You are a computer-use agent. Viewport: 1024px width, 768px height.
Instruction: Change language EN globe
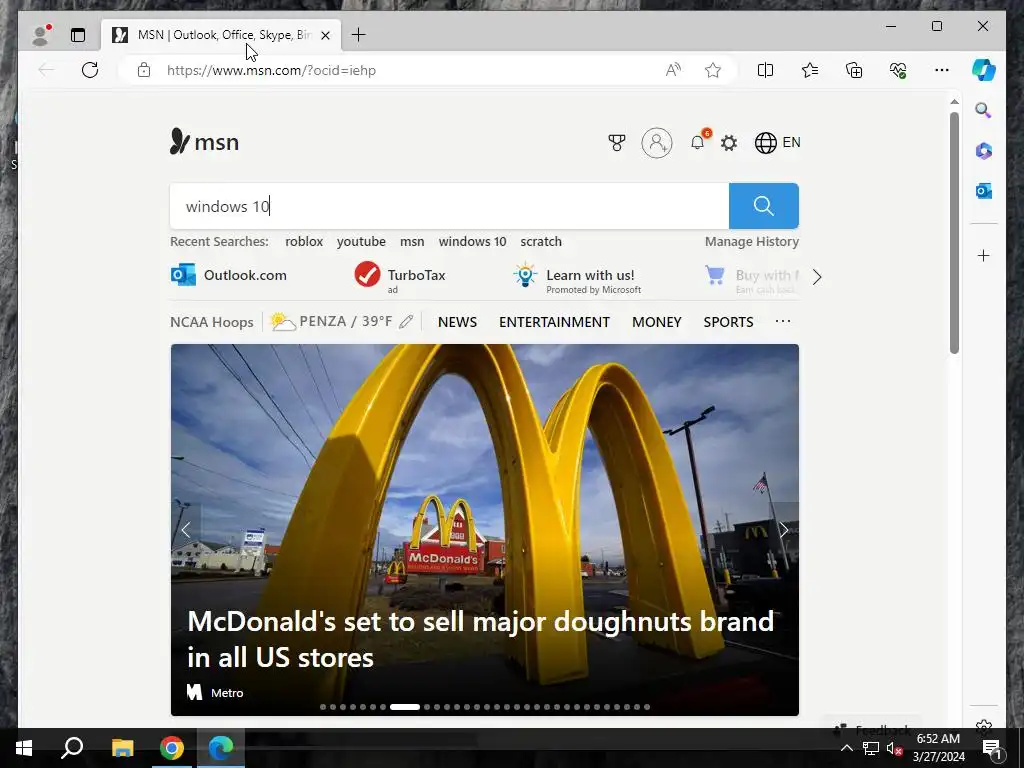tap(777, 142)
